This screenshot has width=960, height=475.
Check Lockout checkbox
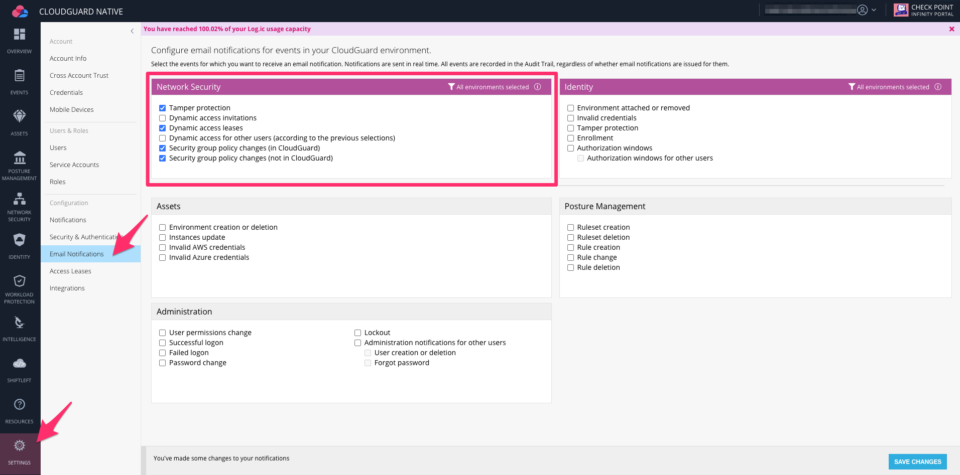358,332
